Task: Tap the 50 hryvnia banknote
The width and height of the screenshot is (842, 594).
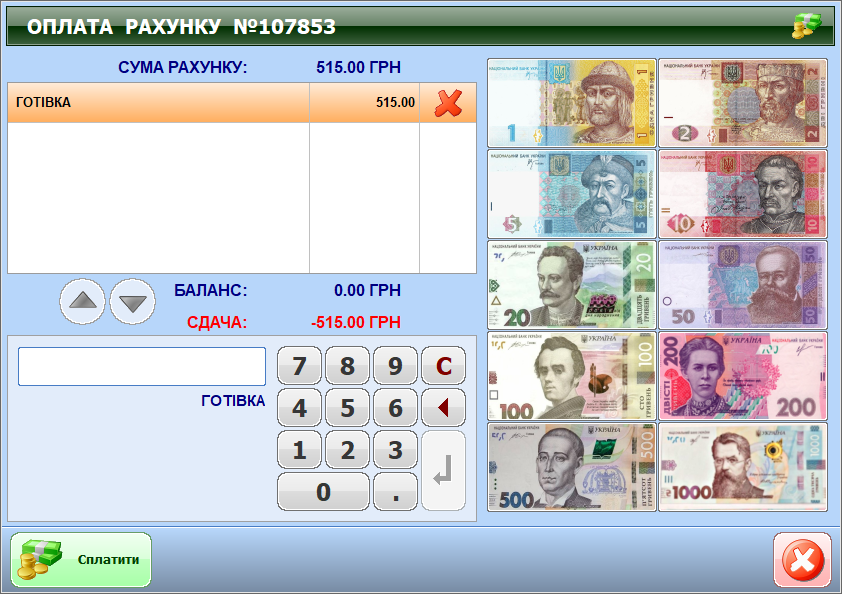Action: click(742, 285)
